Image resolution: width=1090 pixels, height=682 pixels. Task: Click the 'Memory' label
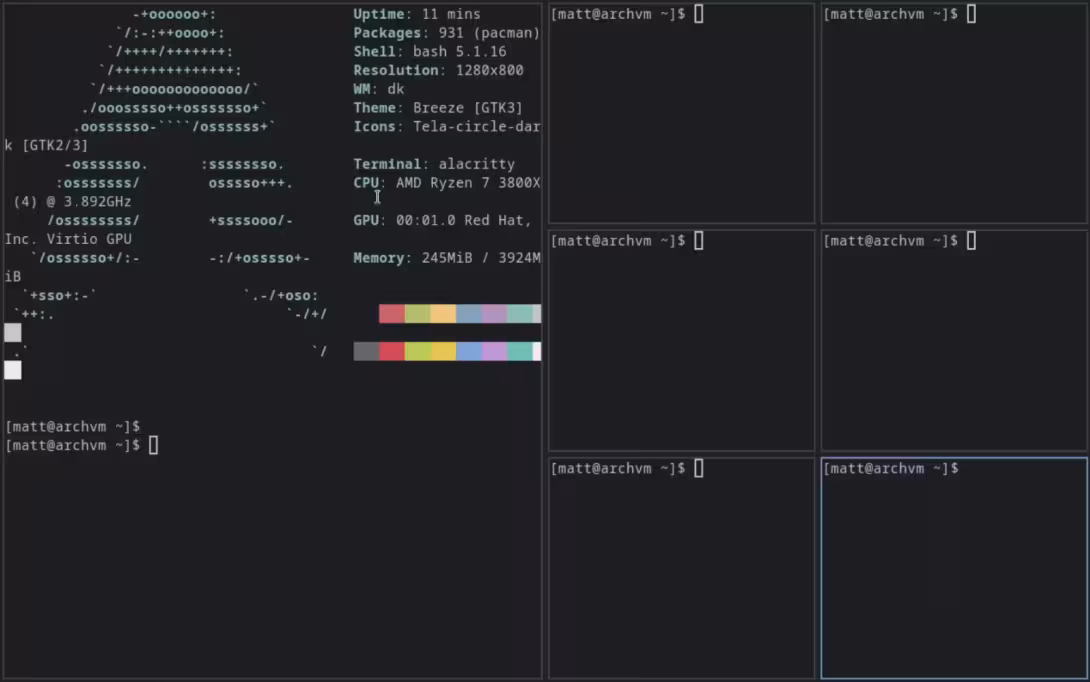click(379, 258)
